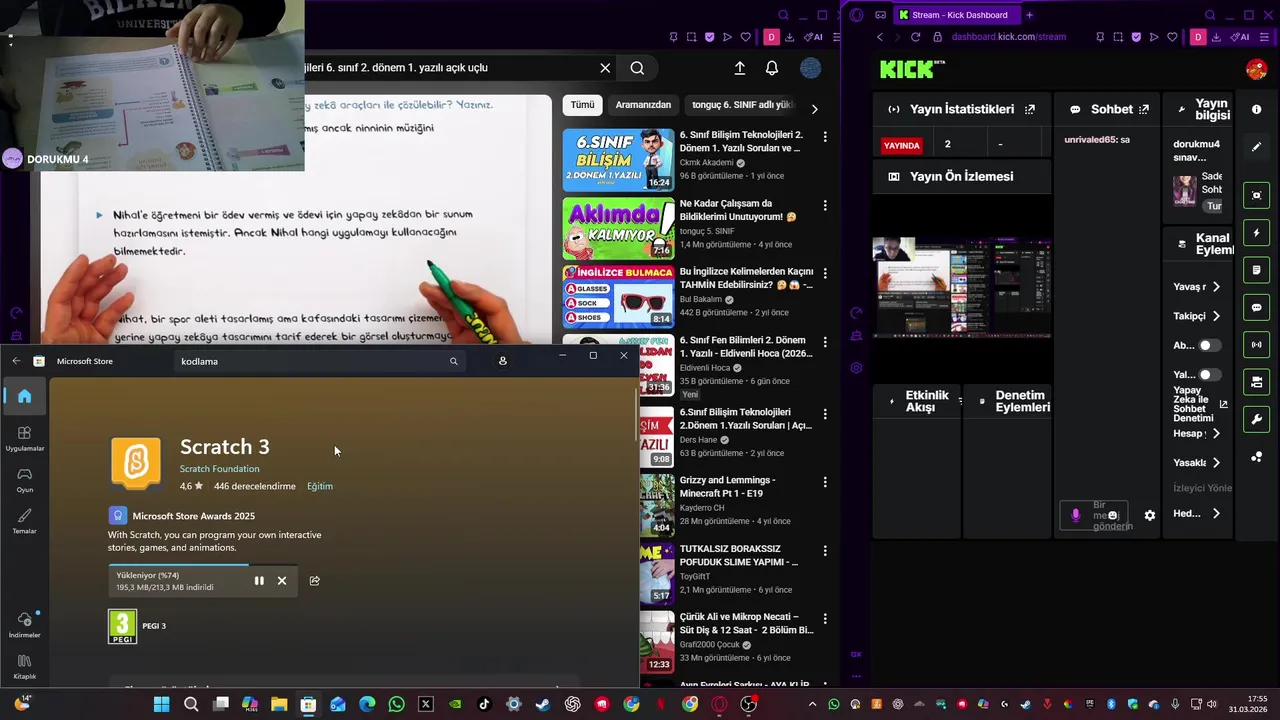Open Ne Kadar Çalışsam da video thumbnail
The width and height of the screenshot is (1280, 720).
click(618, 228)
